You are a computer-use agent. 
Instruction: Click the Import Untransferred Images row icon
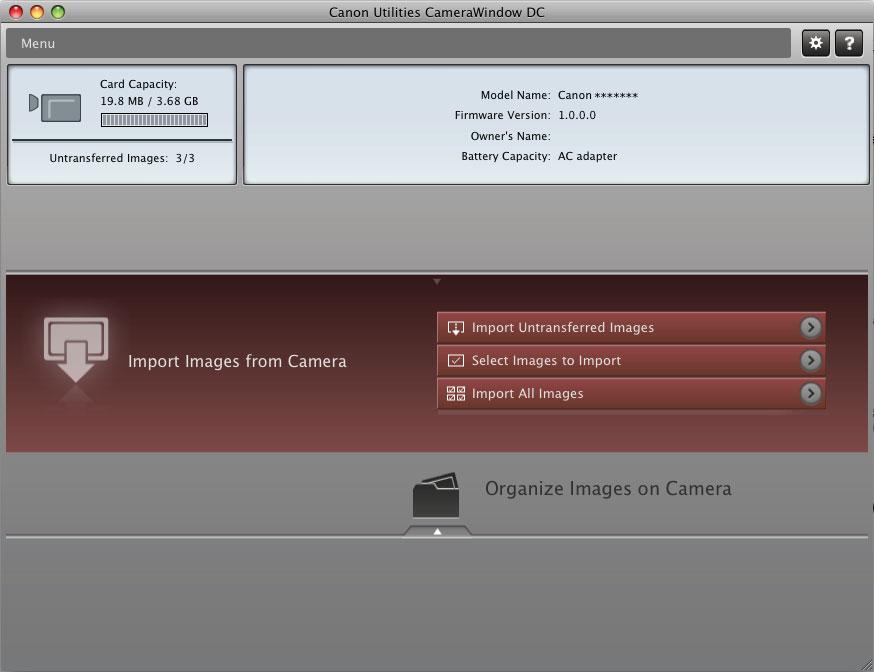[x=455, y=328]
